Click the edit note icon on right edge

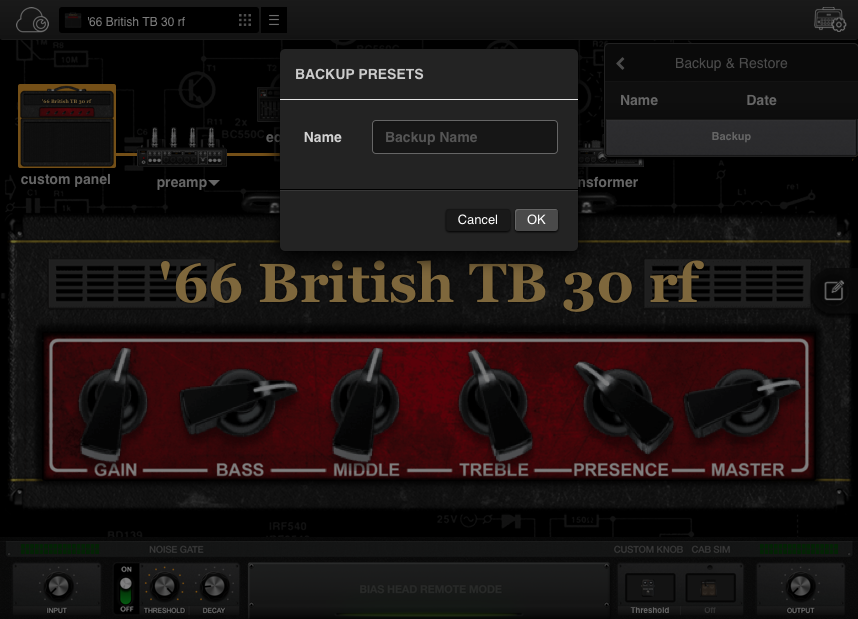coord(834,291)
